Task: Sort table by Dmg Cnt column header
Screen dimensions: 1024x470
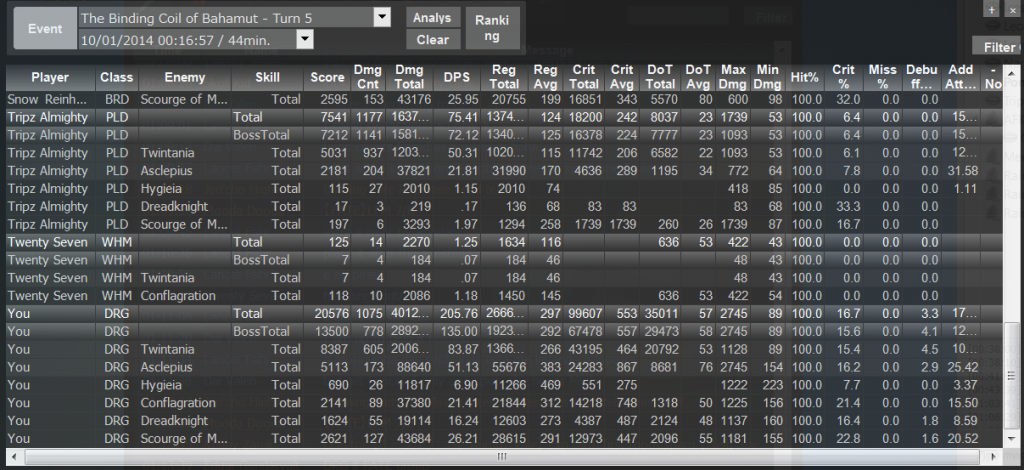Action: (368, 77)
